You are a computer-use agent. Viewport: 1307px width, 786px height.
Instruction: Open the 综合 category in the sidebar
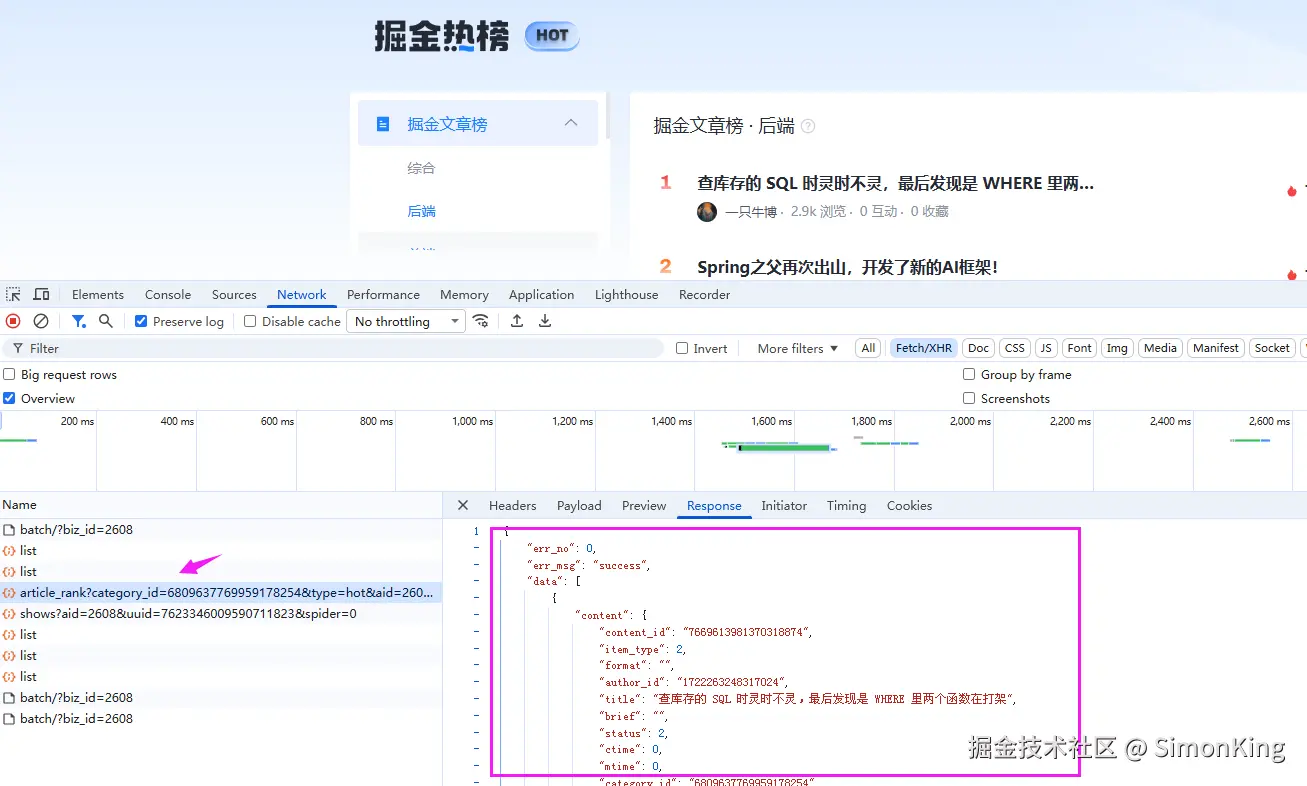click(421, 168)
